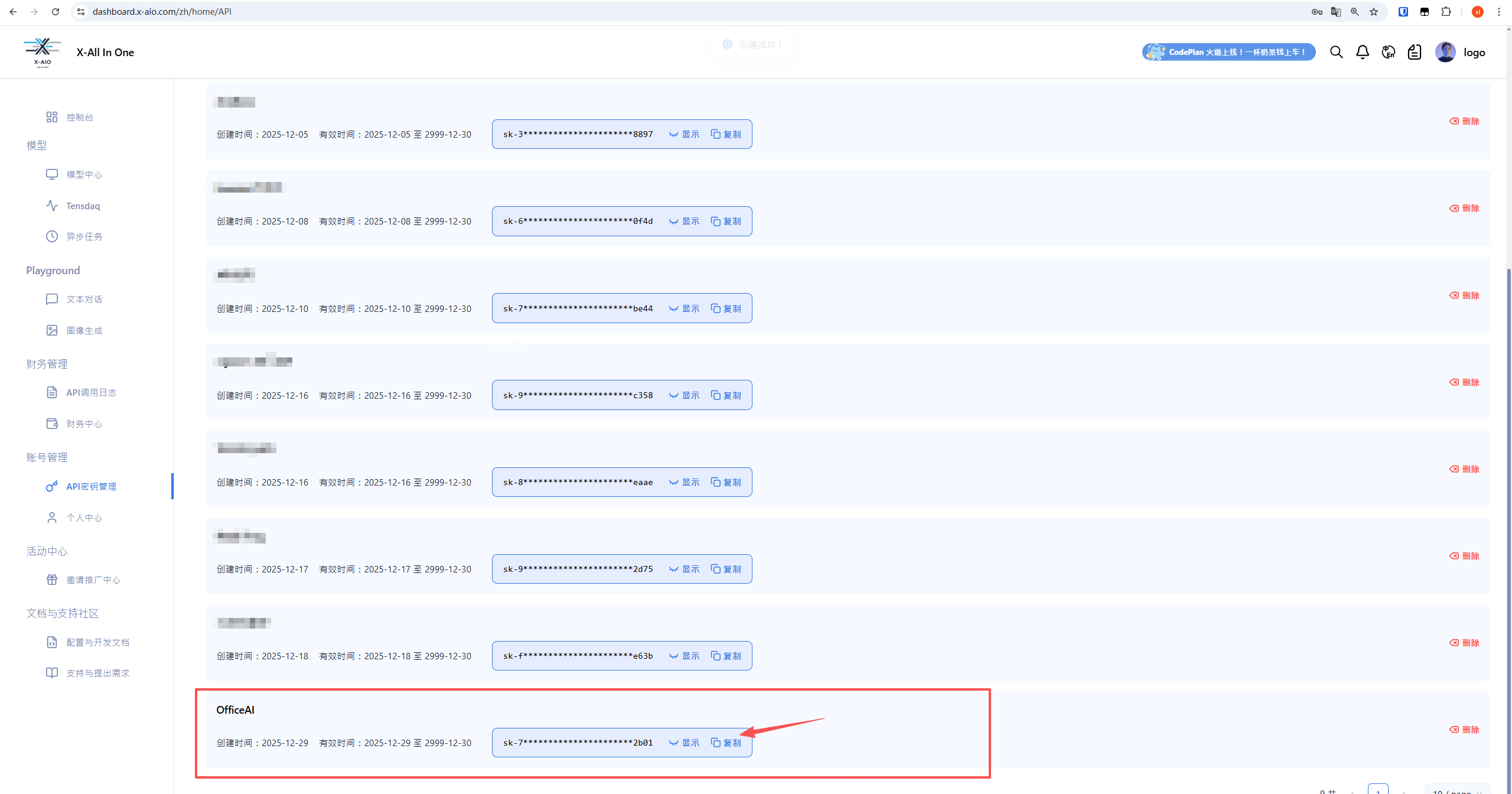Copy the OfficeAI key ending in 2b01

726,743
